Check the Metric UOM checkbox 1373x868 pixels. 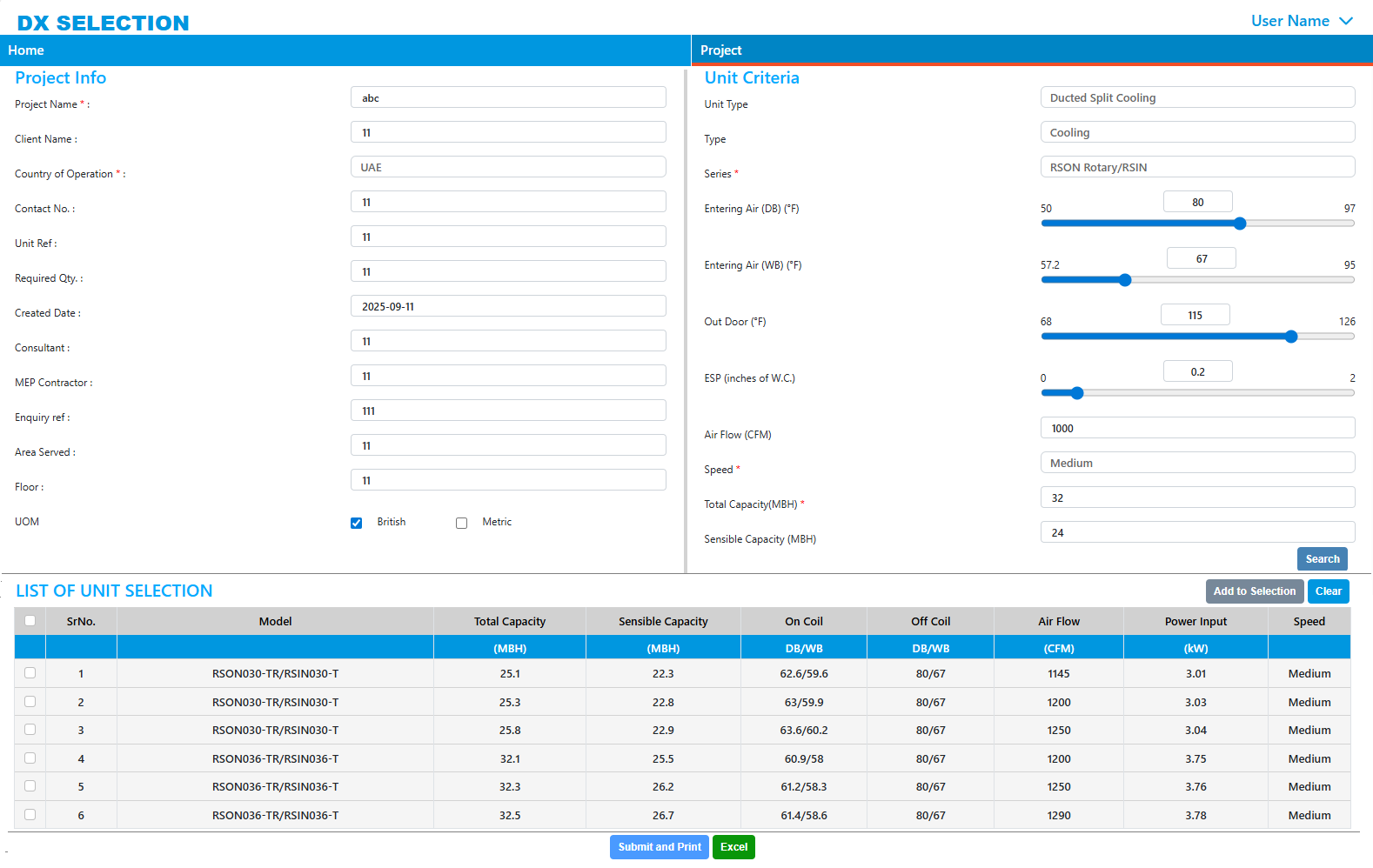pos(461,523)
